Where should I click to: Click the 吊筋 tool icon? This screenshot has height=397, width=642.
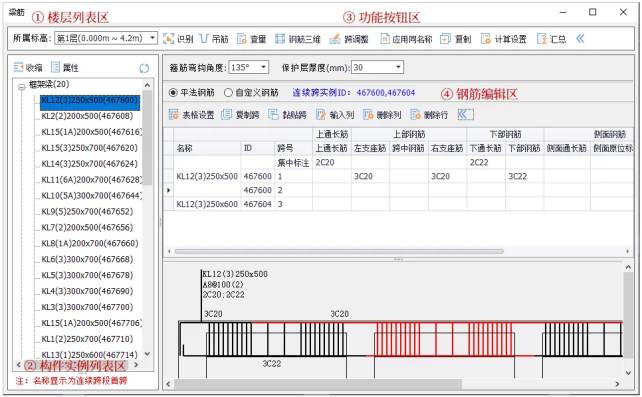pyautogui.click(x=204, y=39)
